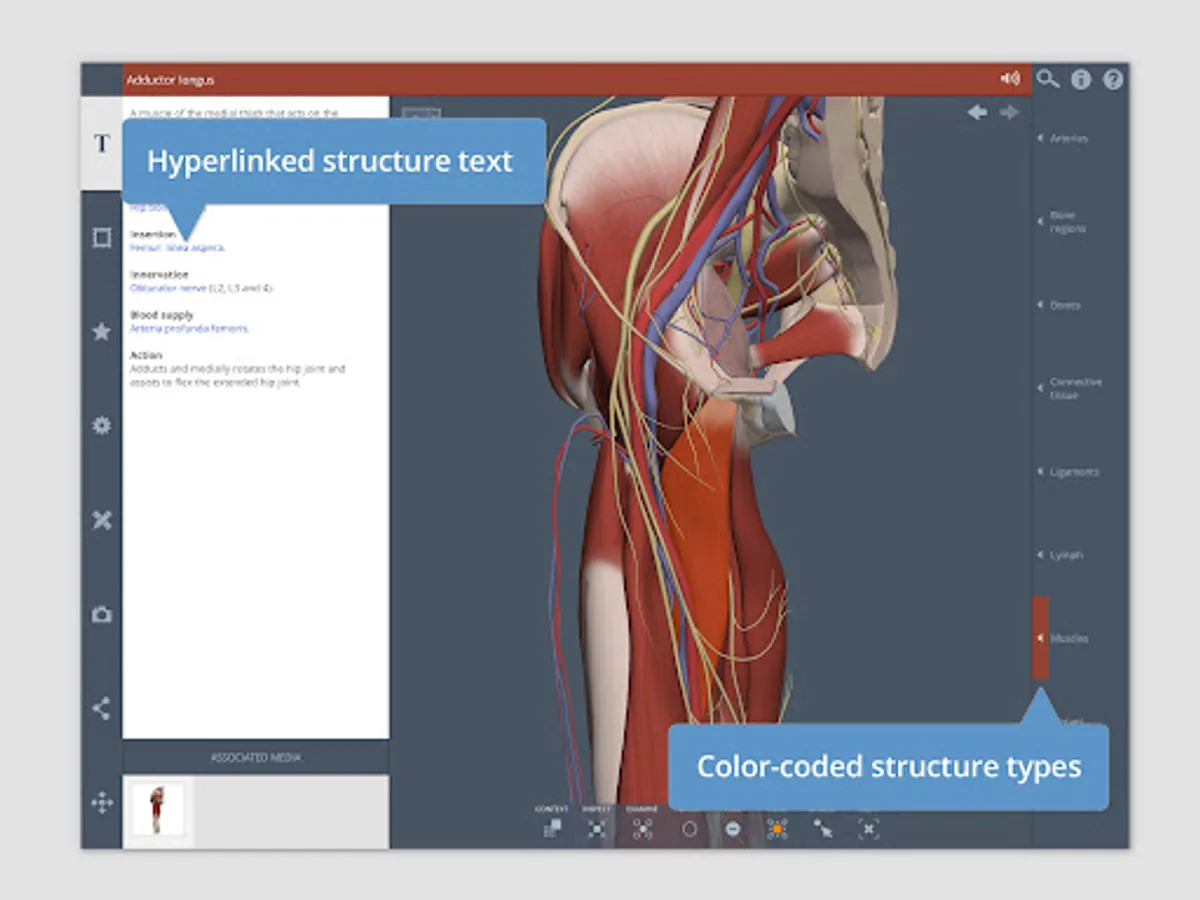Open the share icon in left sidebar
Viewport: 1200px width, 900px height.
point(101,709)
